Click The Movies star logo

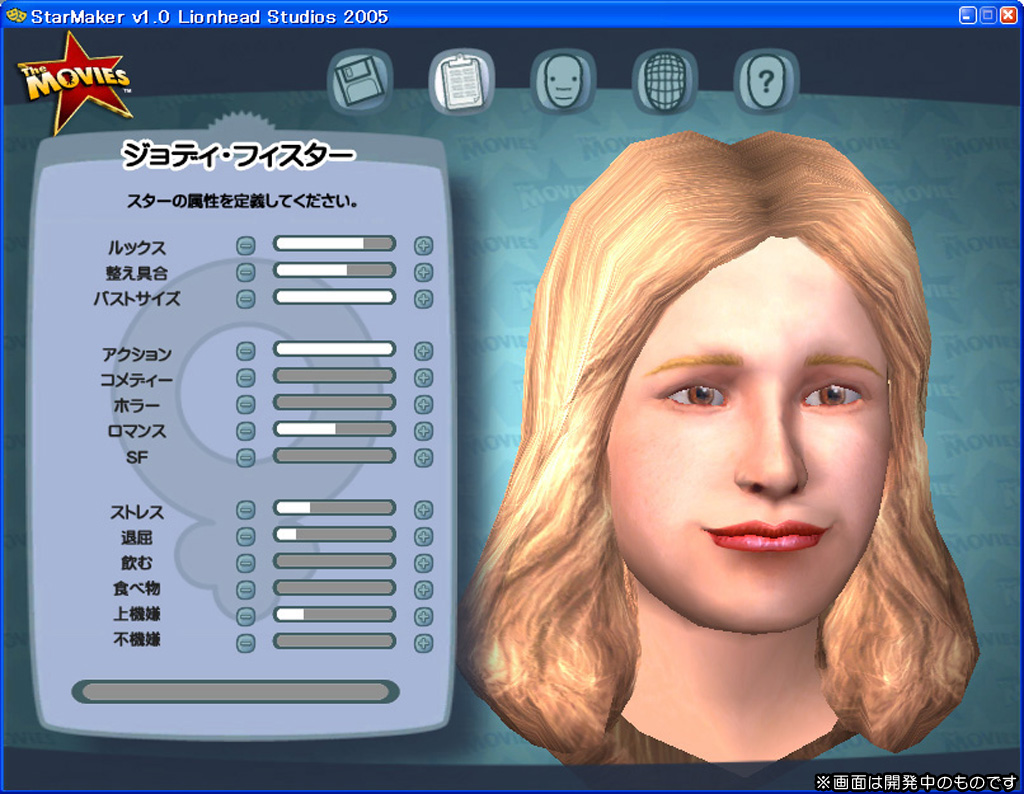[x=75, y=82]
